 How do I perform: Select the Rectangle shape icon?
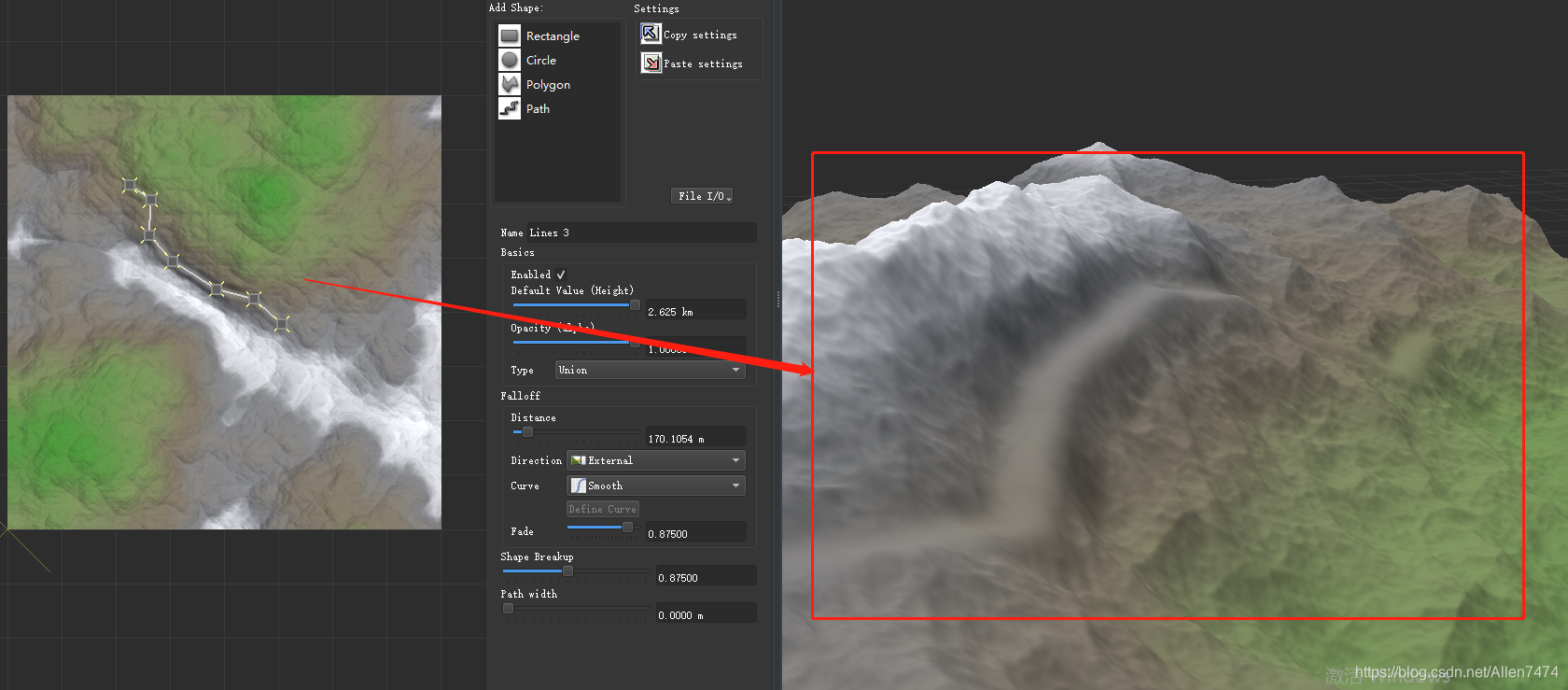tap(510, 36)
